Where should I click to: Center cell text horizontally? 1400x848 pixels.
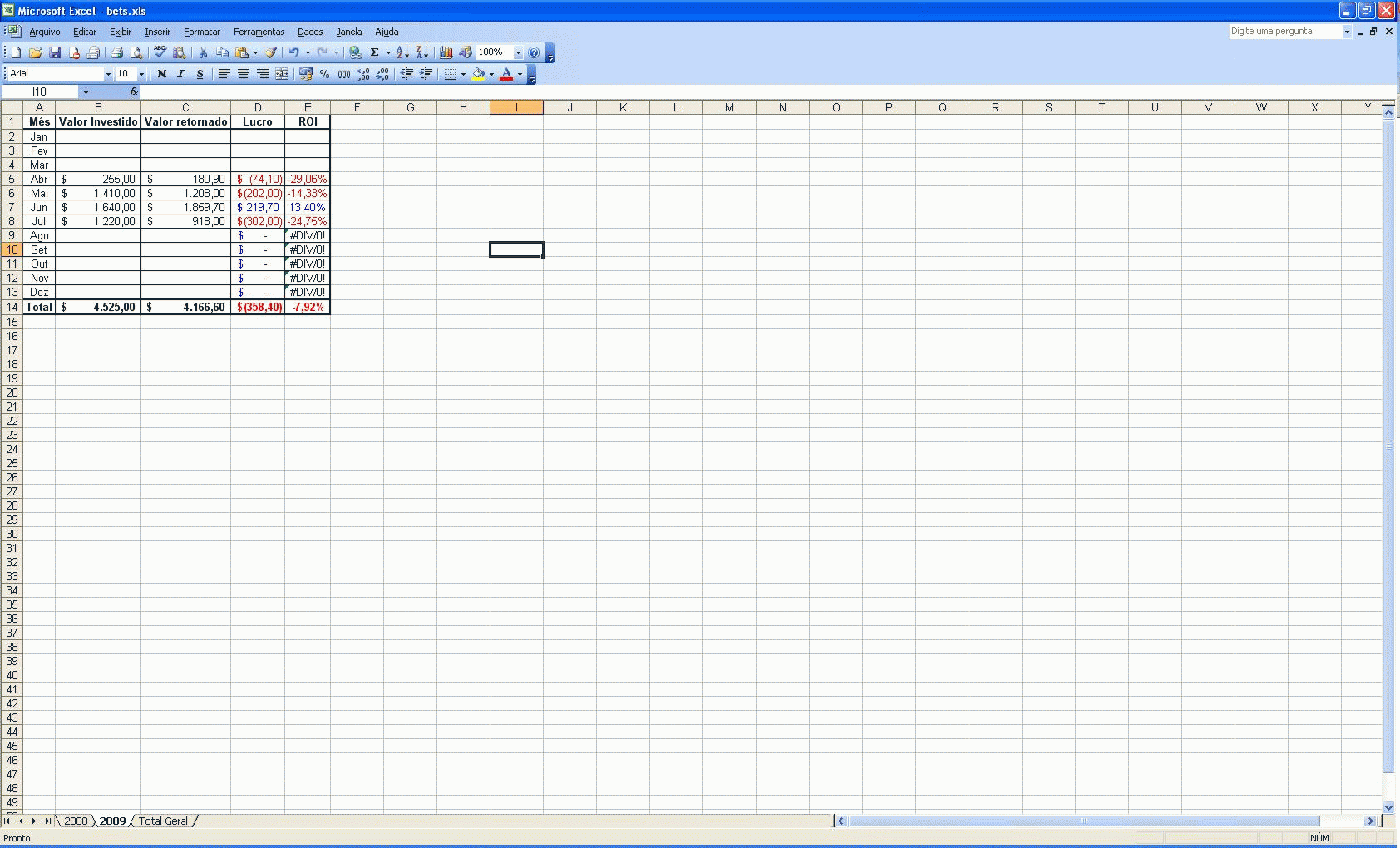[244, 74]
